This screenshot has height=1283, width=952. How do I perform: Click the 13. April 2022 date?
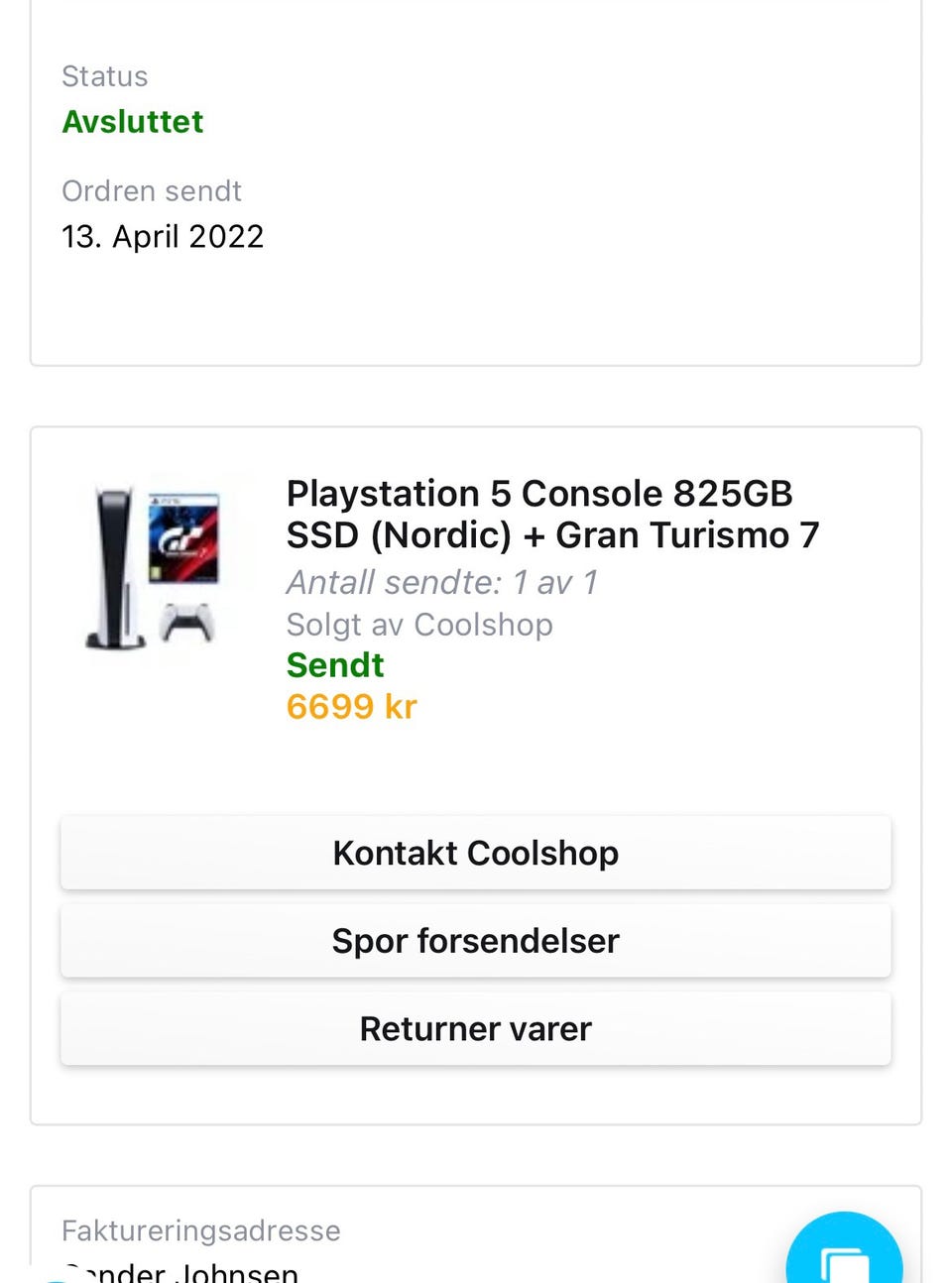(163, 237)
